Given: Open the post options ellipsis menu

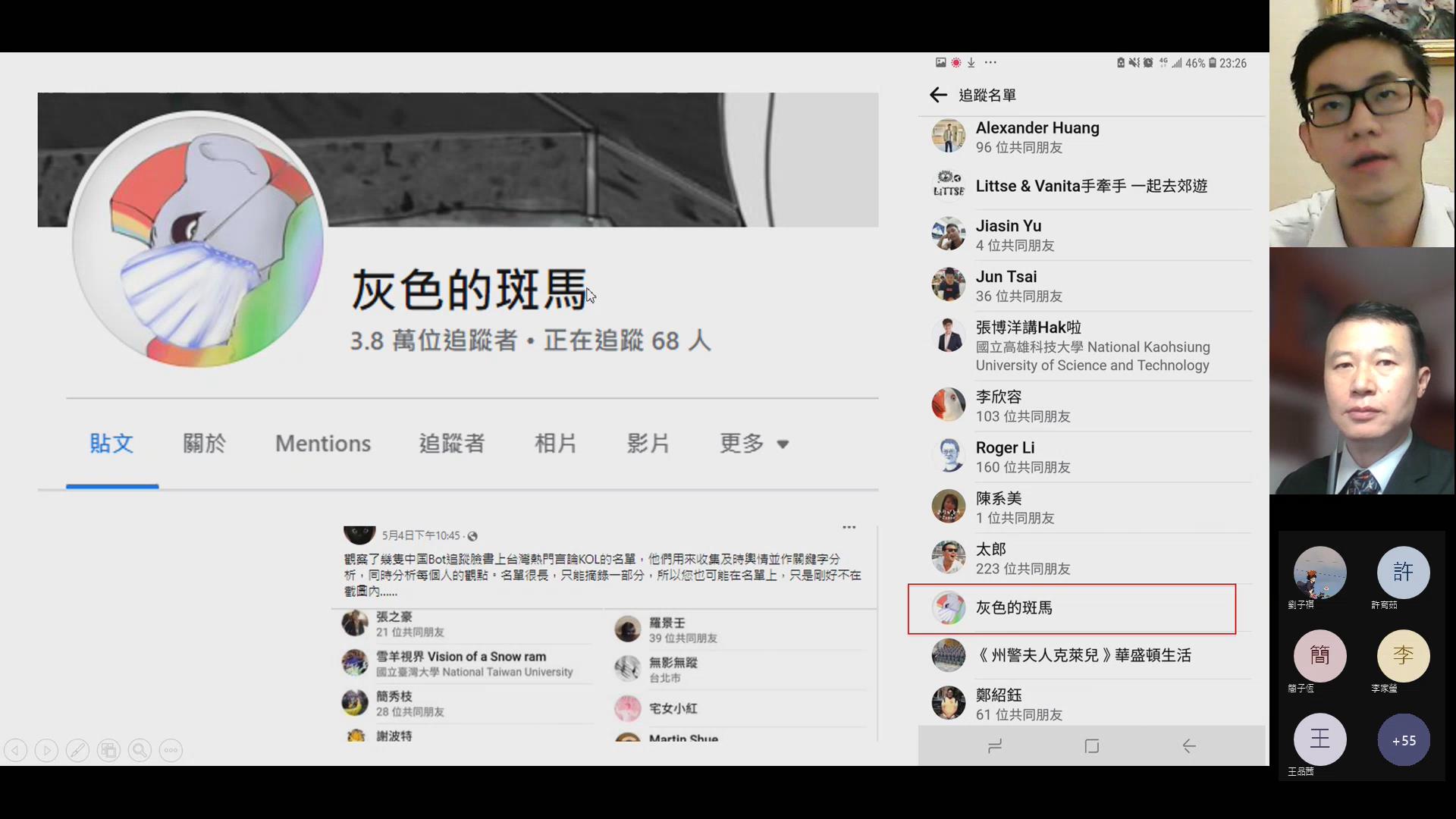Looking at the screenshot, I should click(x=849, y=527).
